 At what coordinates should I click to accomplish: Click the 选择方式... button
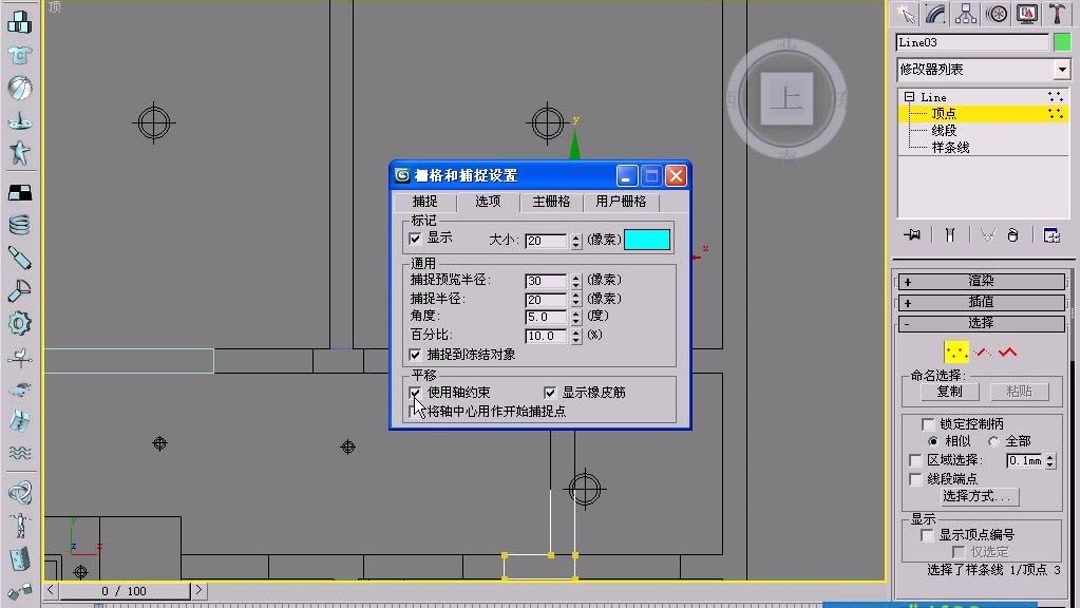click(979, 497)
